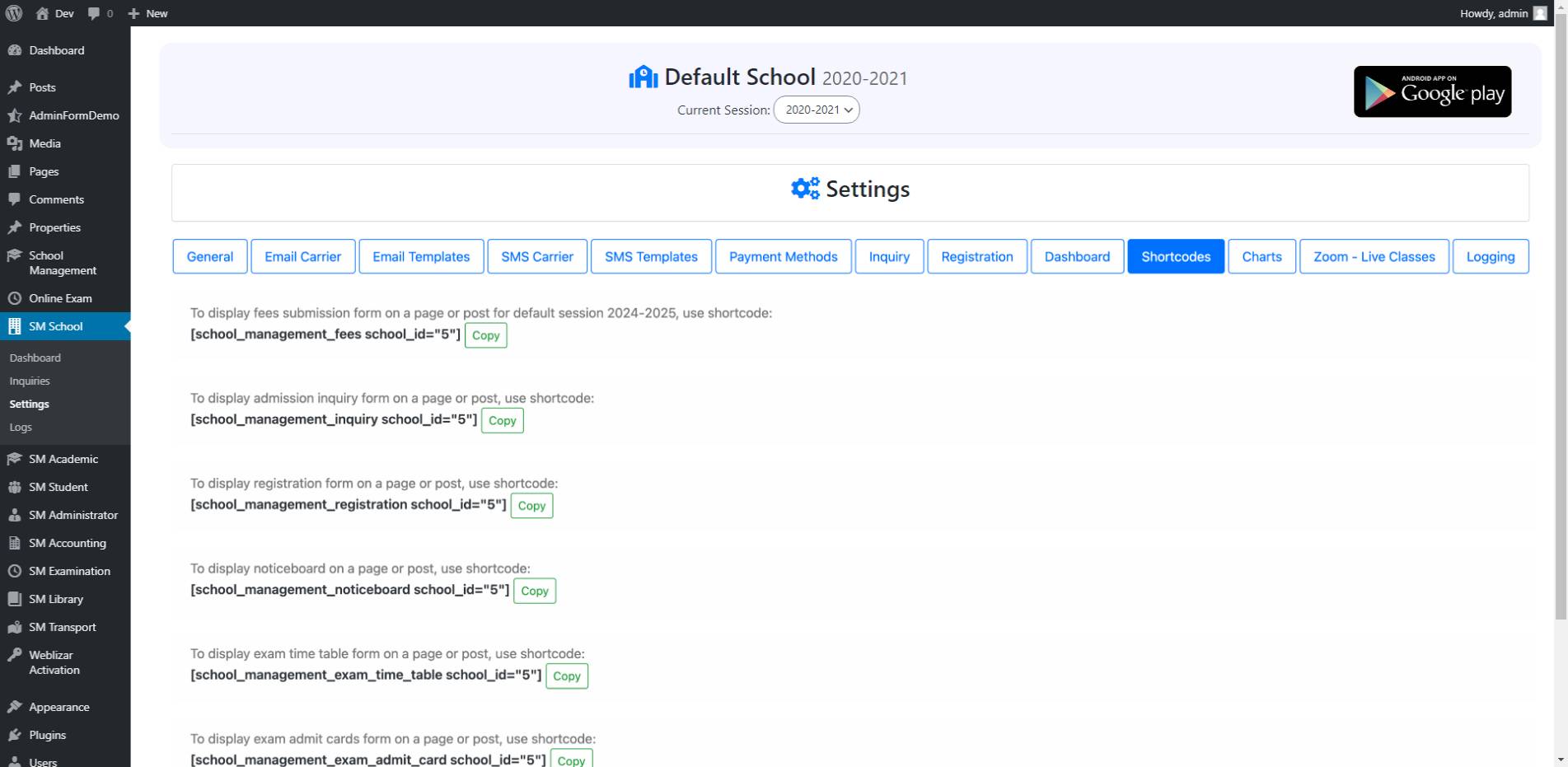The height and width of the screenshot is (767, 1568).
Task: Open the SM Academic section
Action: (63, 459)
